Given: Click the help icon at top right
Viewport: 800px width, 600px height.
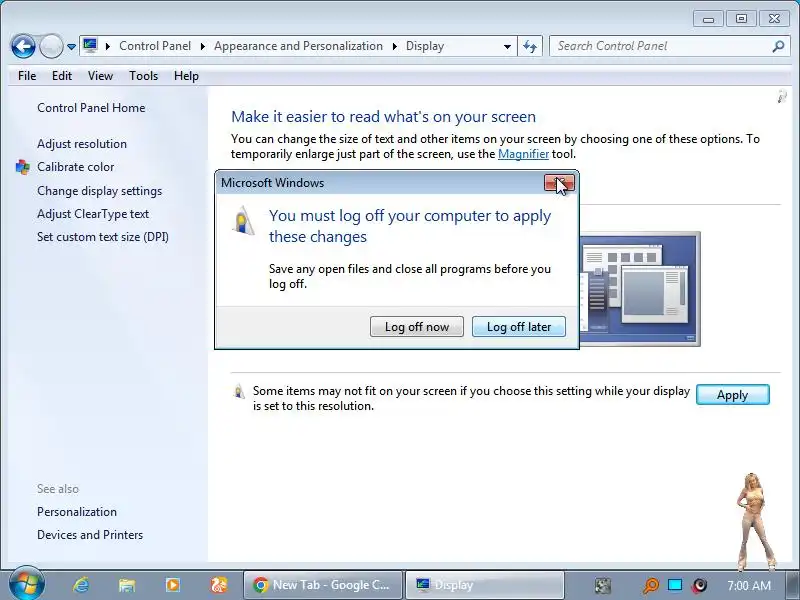Looking at the screenshot, I should click(x=782, y=95).
